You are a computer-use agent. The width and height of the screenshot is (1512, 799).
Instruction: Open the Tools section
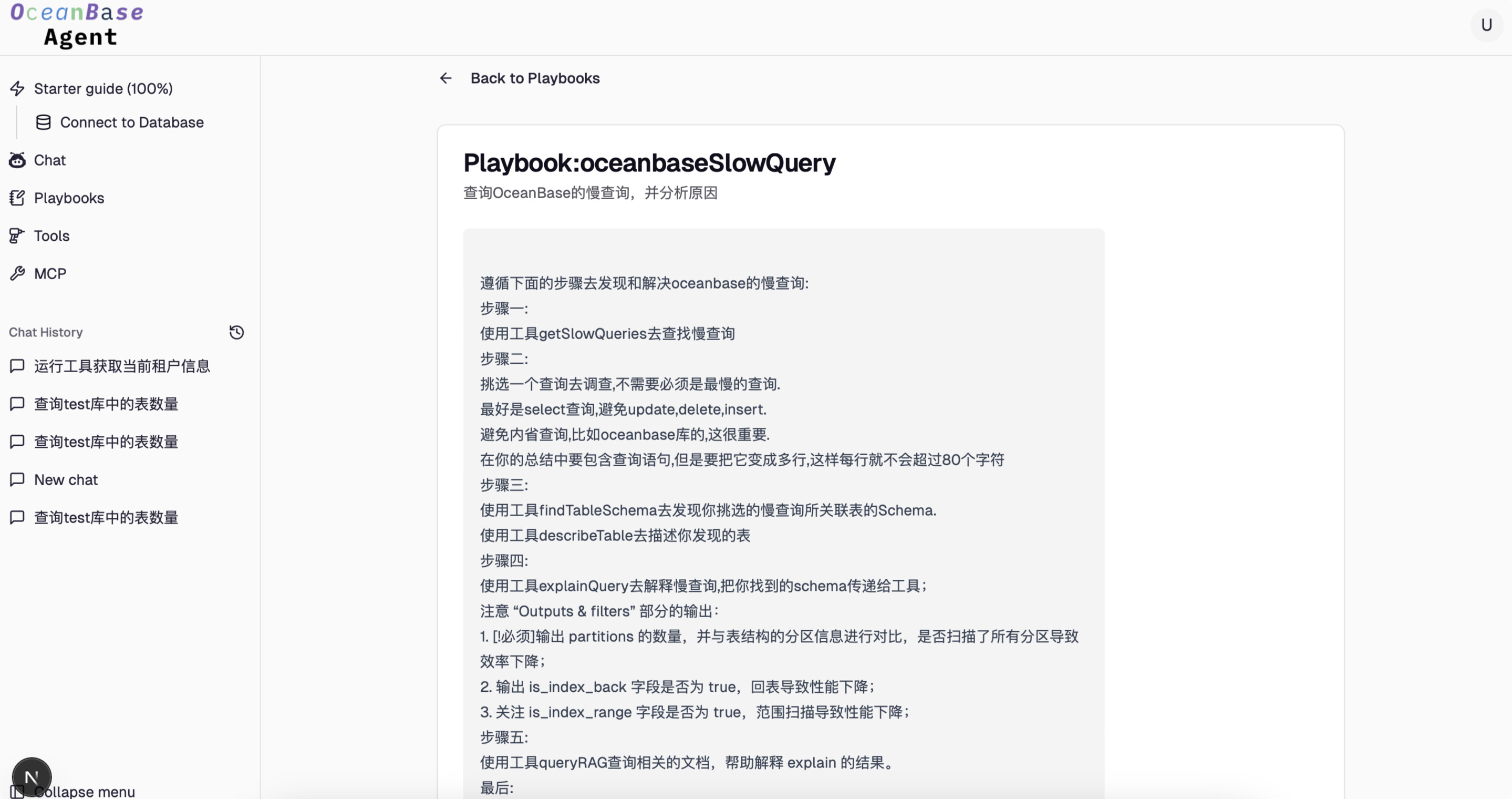point(51,236)
